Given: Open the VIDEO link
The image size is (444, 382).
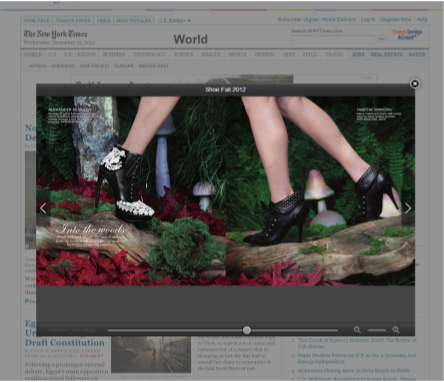Looking at the screenshot, I should coord(103,21).
